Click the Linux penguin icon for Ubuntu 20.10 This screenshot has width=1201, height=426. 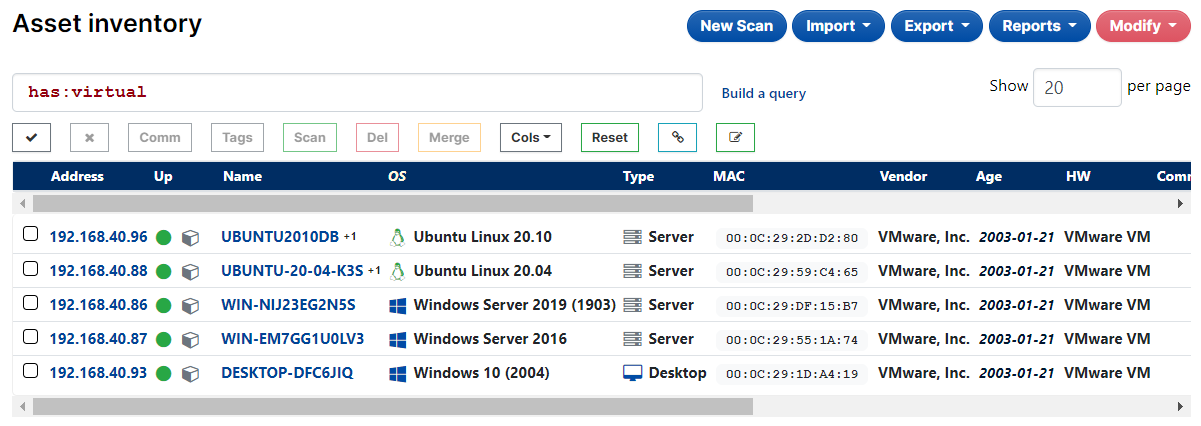coord(397,238)
